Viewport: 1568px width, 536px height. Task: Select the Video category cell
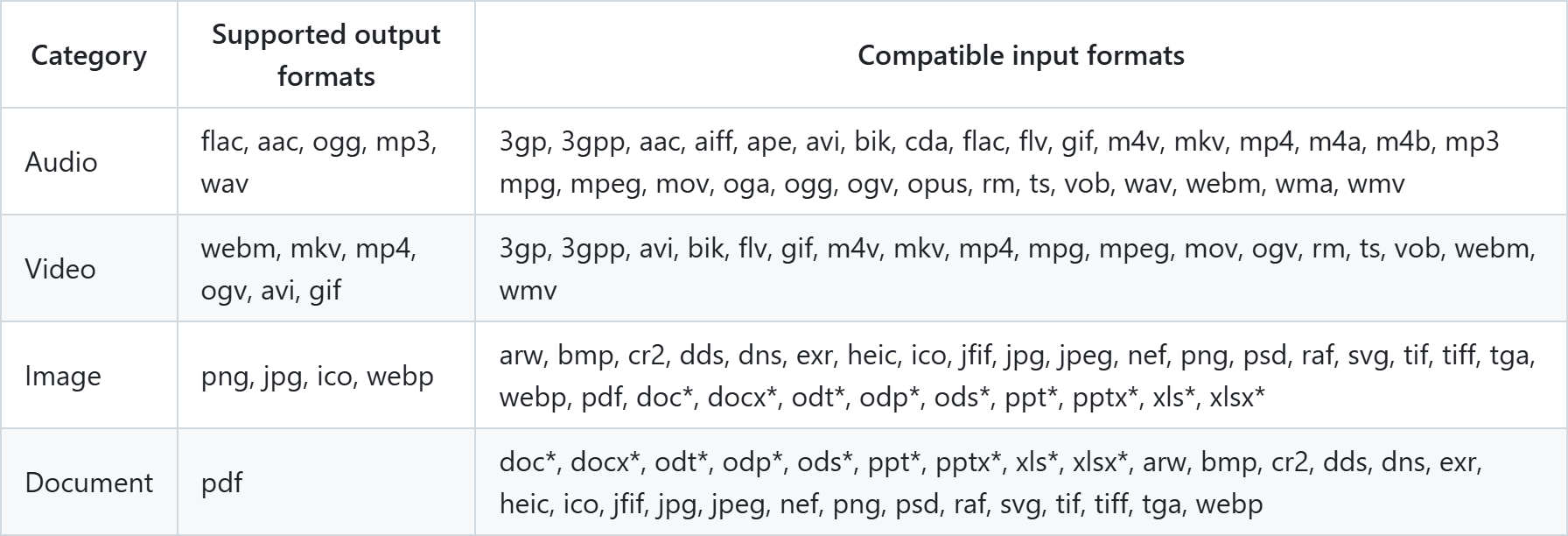[60, 269]
